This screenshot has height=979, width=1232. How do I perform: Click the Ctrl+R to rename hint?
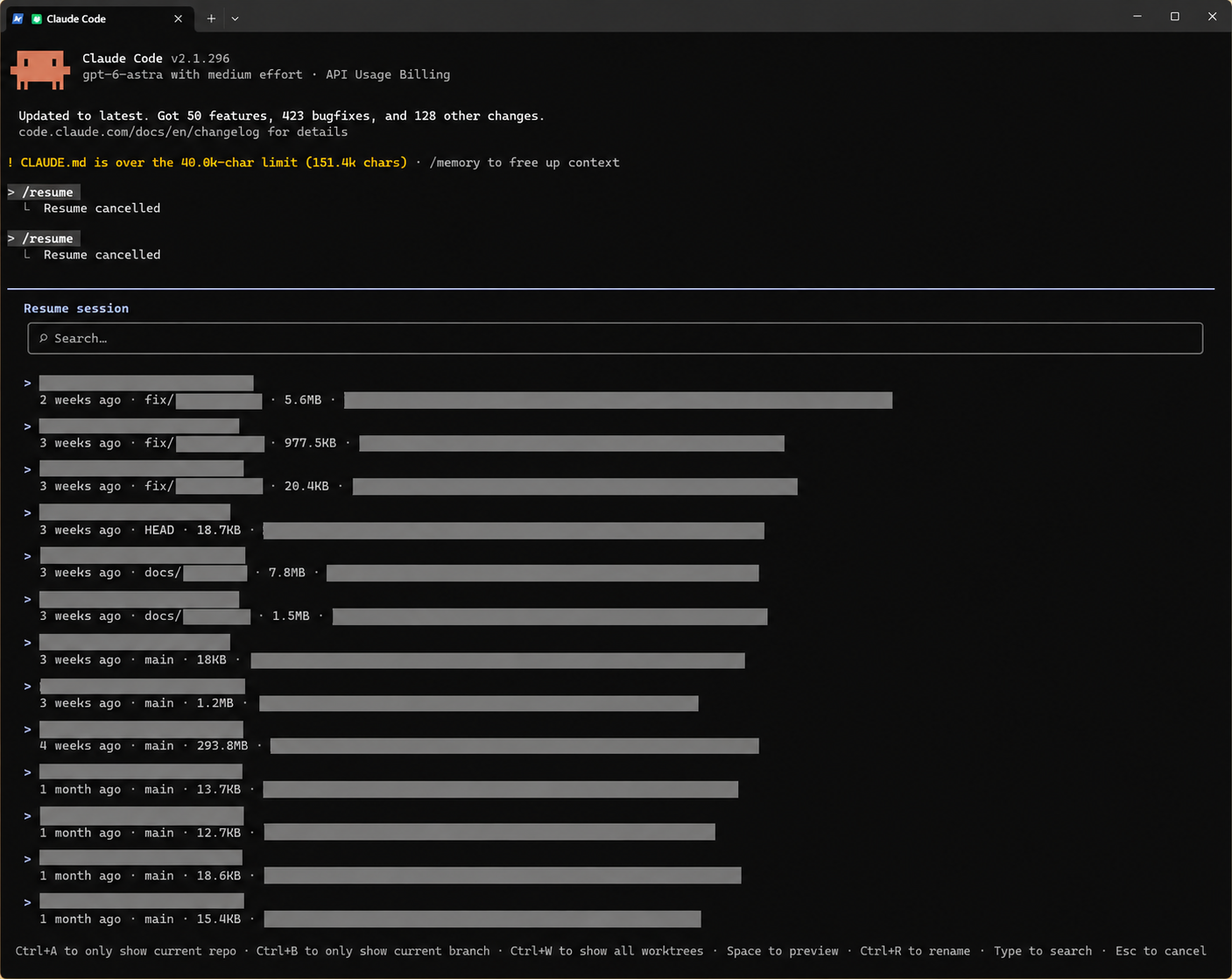point(915,951)
